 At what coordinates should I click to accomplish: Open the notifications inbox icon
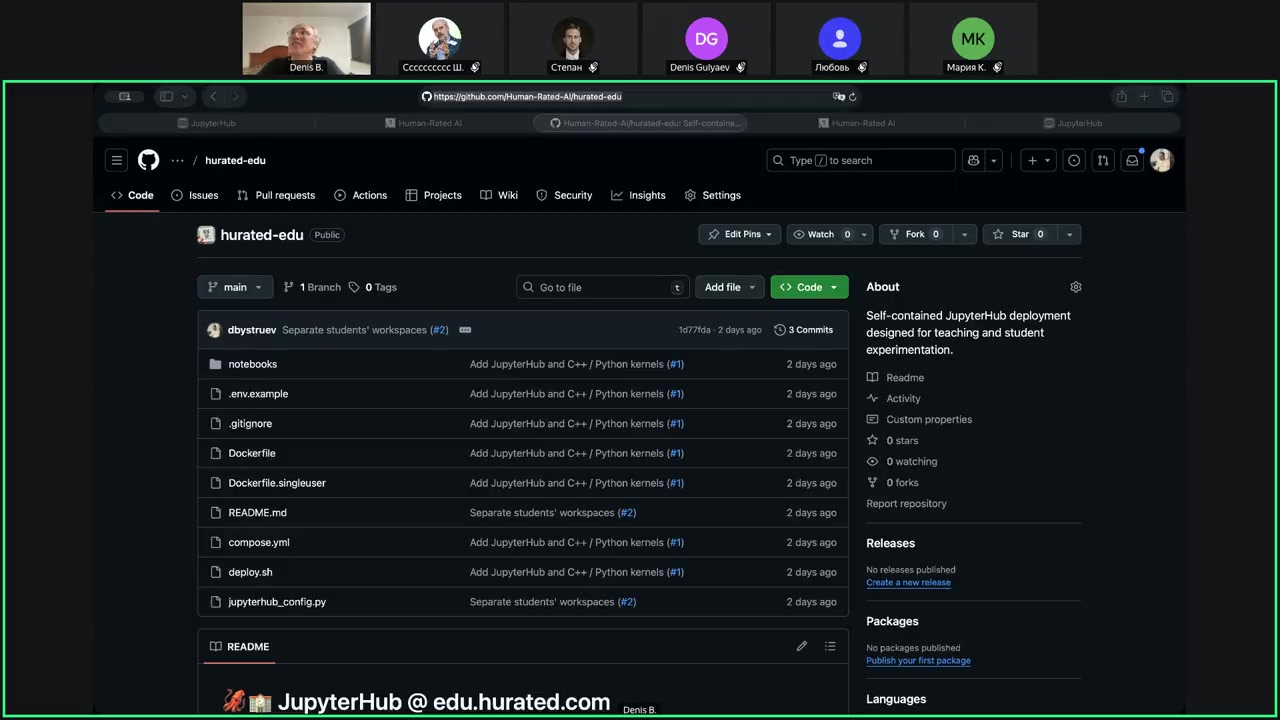(1132, 160)
